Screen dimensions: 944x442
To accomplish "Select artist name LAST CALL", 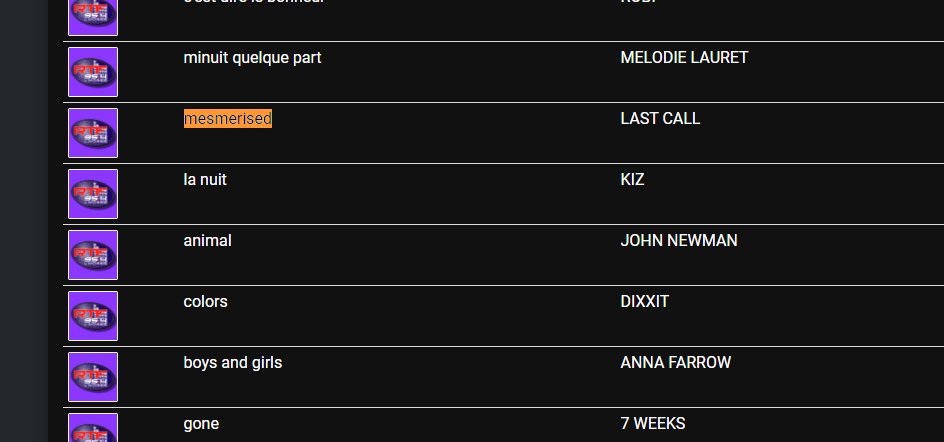I will pyautogui.click(x=660, y=119).
